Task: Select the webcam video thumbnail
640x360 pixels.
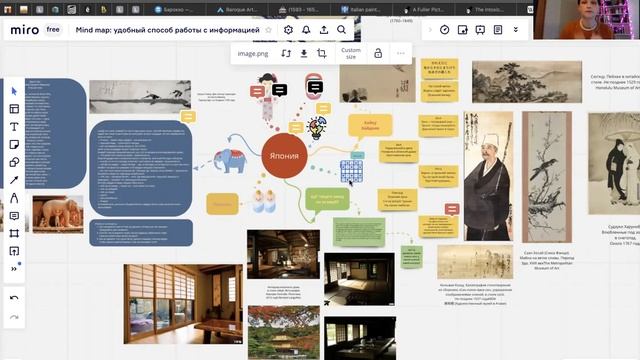Action: click(x=587, y=20)
